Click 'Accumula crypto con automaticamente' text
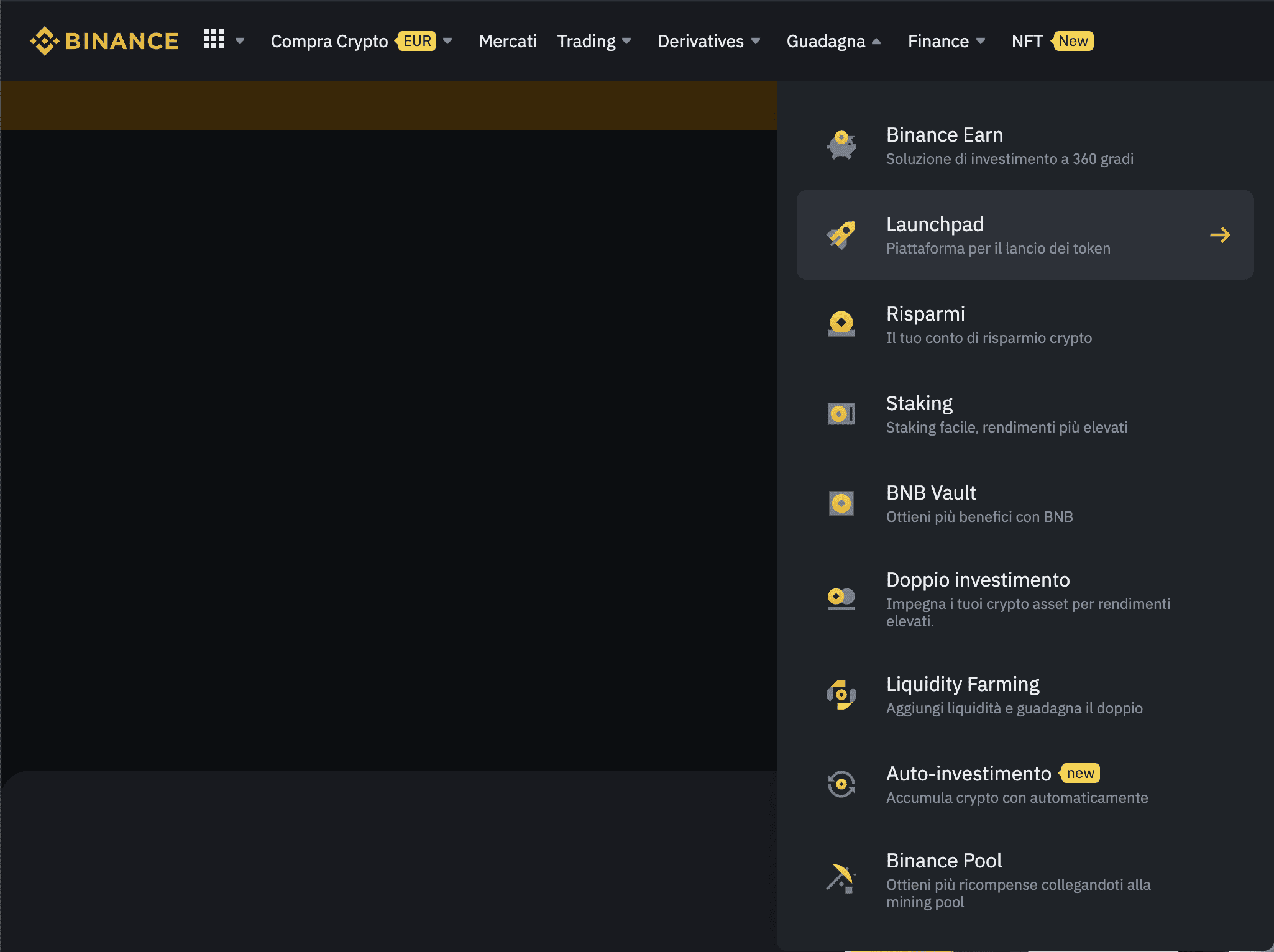Image resolution: width=1274 pixels, height=952 pixels. tap(1017, 798)
